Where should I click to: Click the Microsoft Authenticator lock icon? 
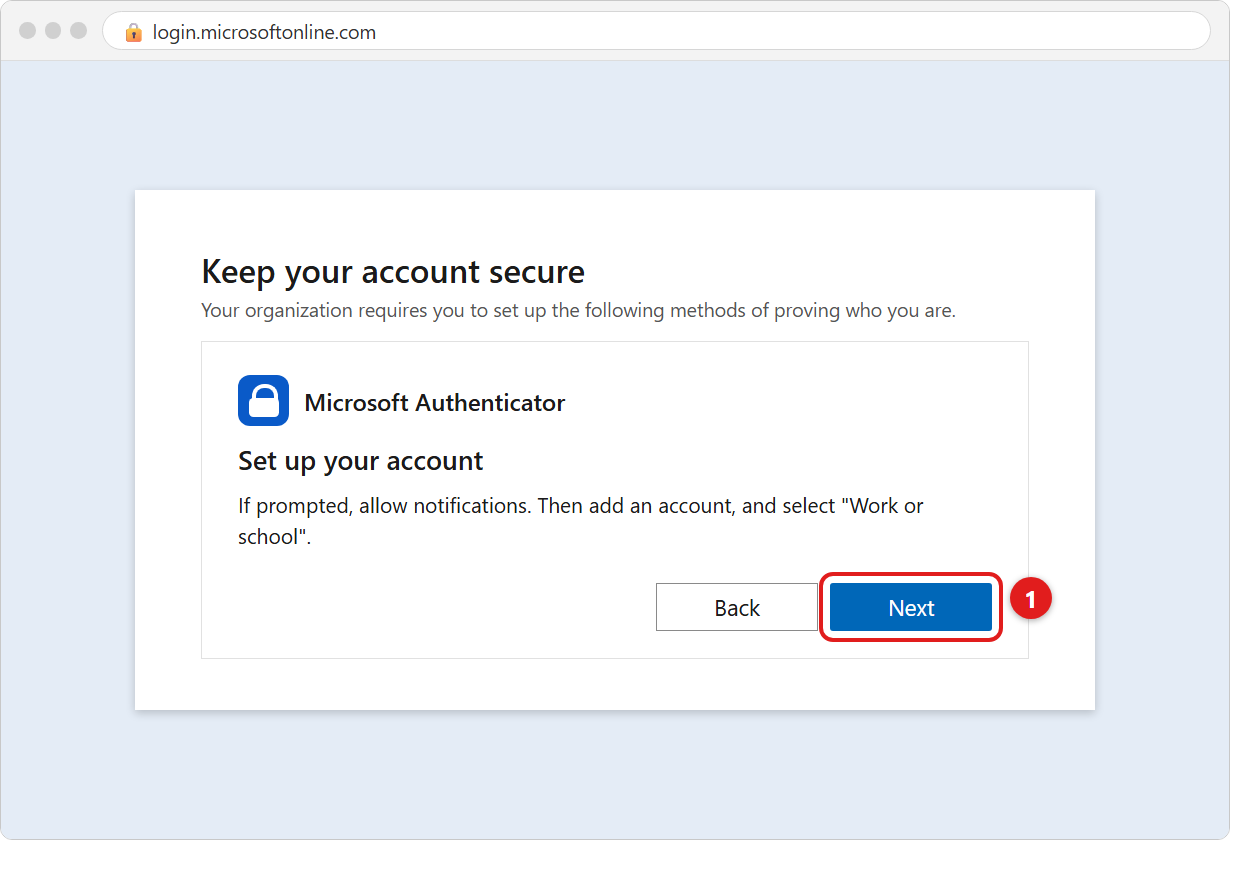click(x=263, y=401)
